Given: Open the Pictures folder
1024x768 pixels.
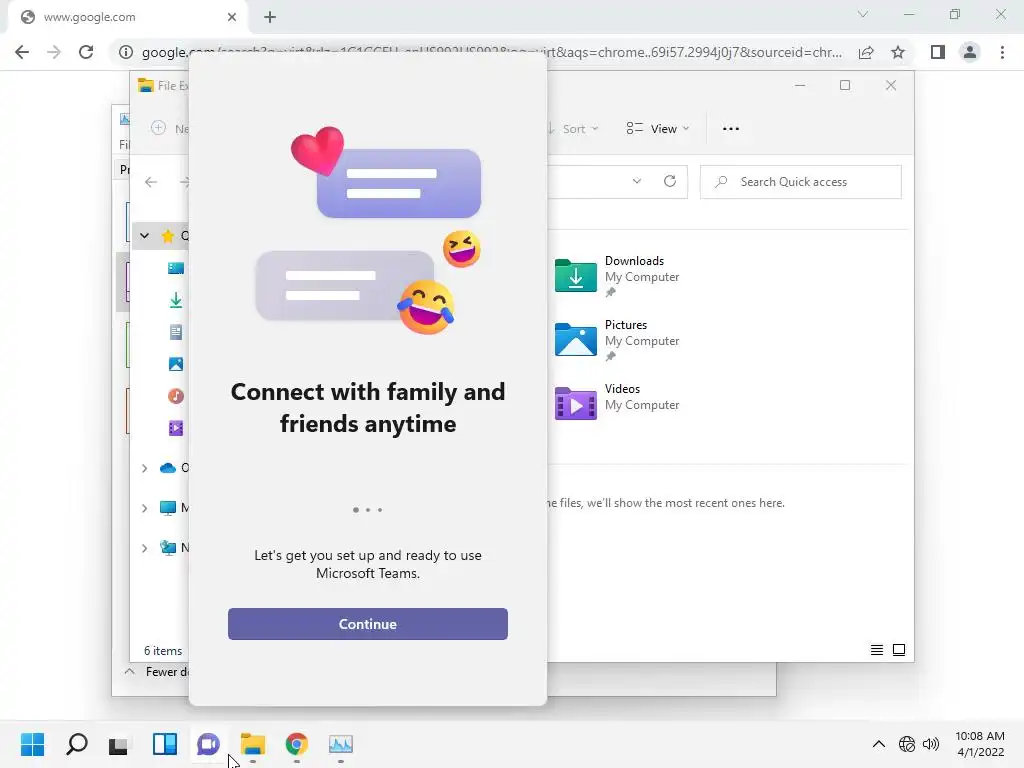Looking at the screenshot, I should coord(618,340).
